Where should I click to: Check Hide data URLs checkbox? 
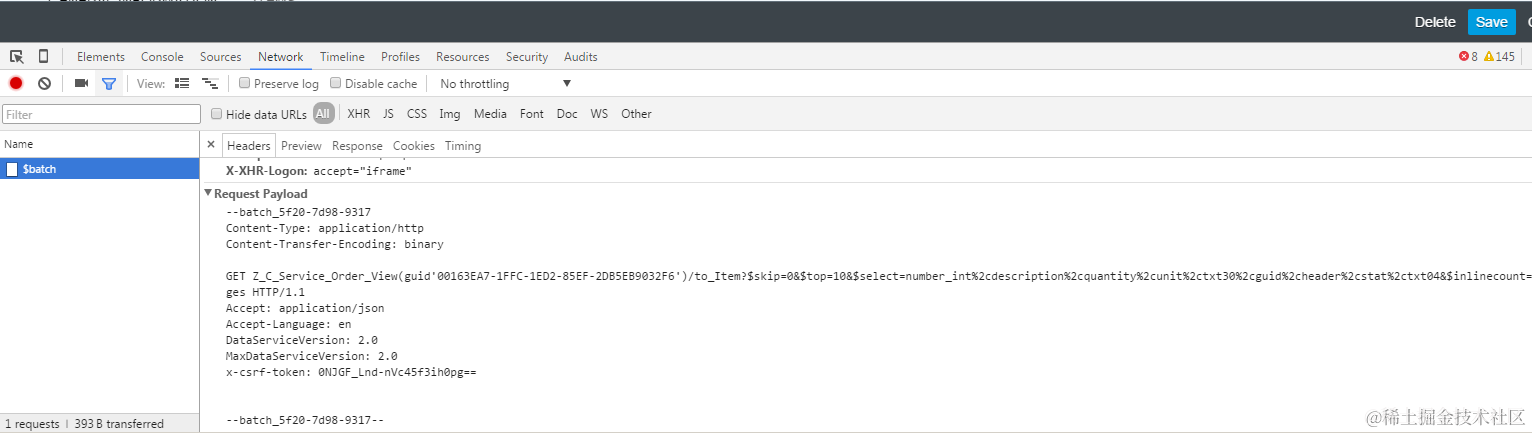click(216, 114)
